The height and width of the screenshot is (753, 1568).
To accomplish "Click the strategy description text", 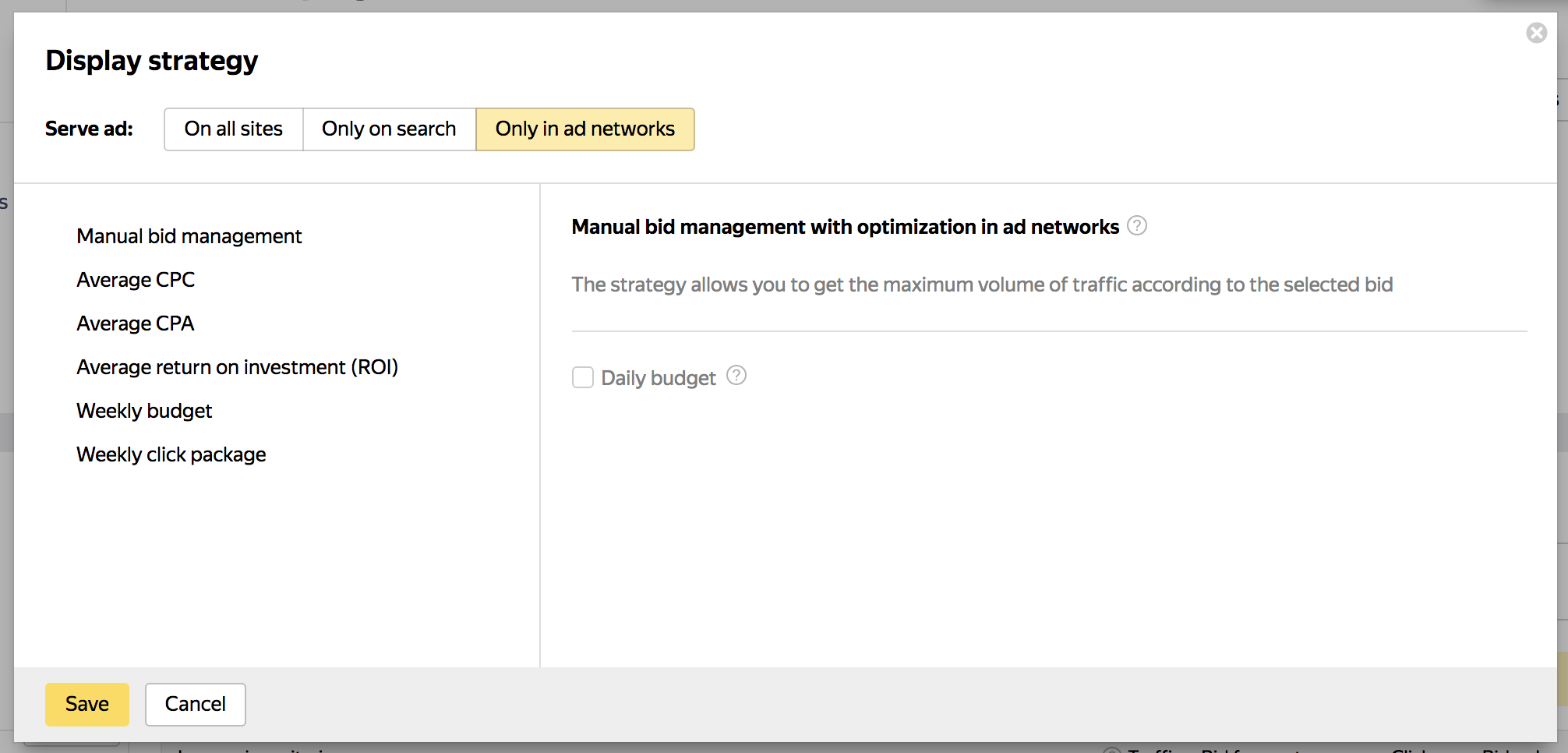I will pos(982,285).
